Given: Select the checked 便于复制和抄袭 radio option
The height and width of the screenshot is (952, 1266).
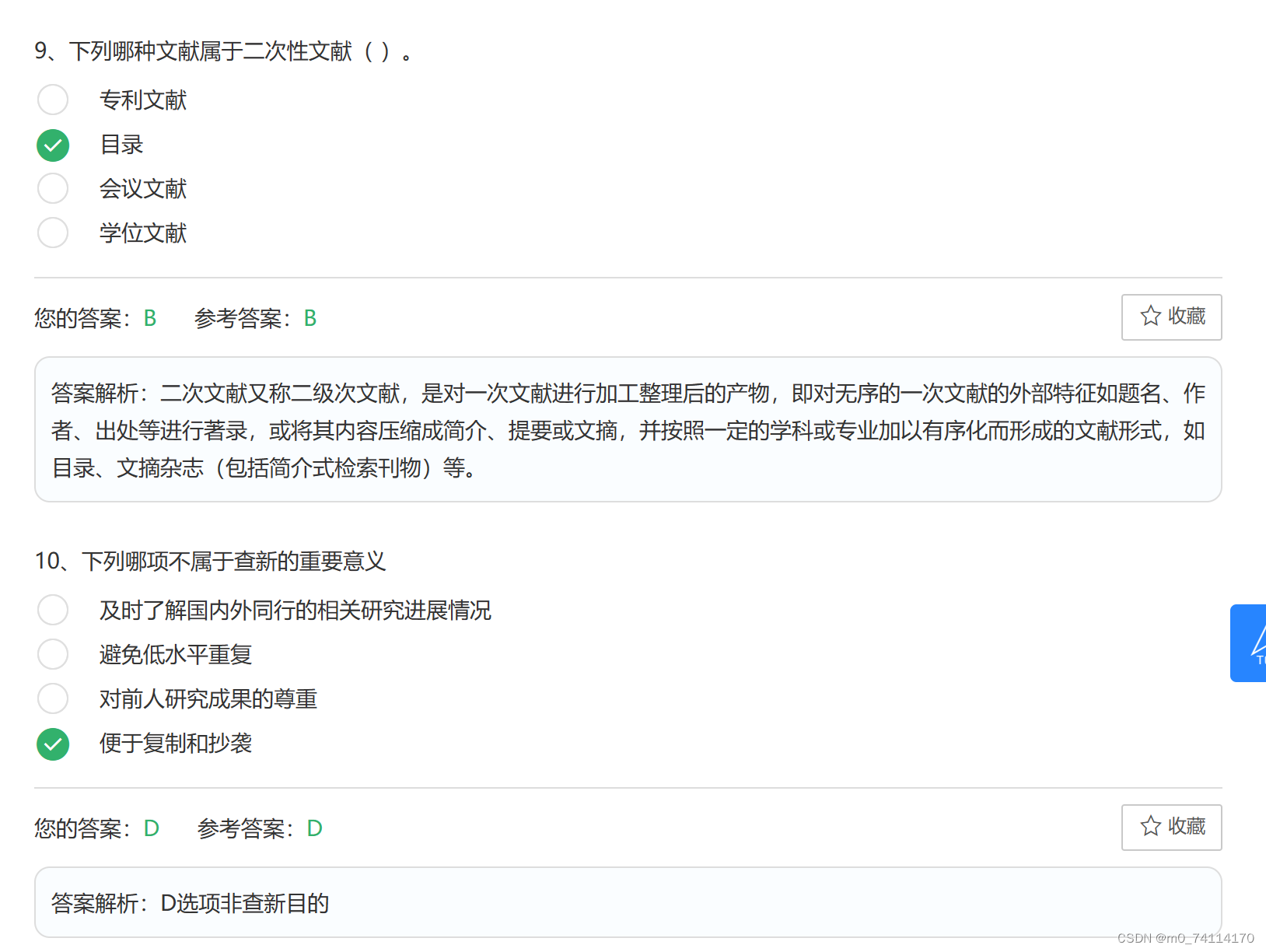Looking at the screenshot, I should coord(53,744).
